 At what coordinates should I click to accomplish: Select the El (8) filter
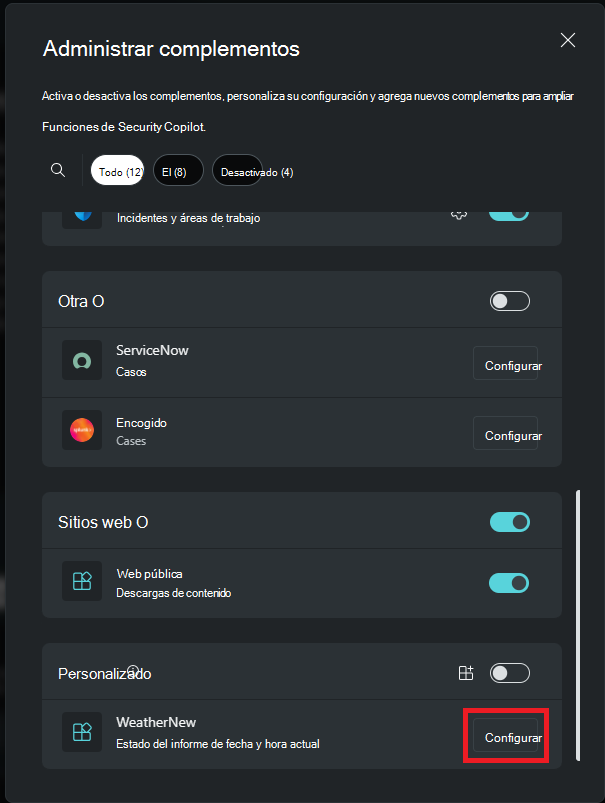click(178, 170)
